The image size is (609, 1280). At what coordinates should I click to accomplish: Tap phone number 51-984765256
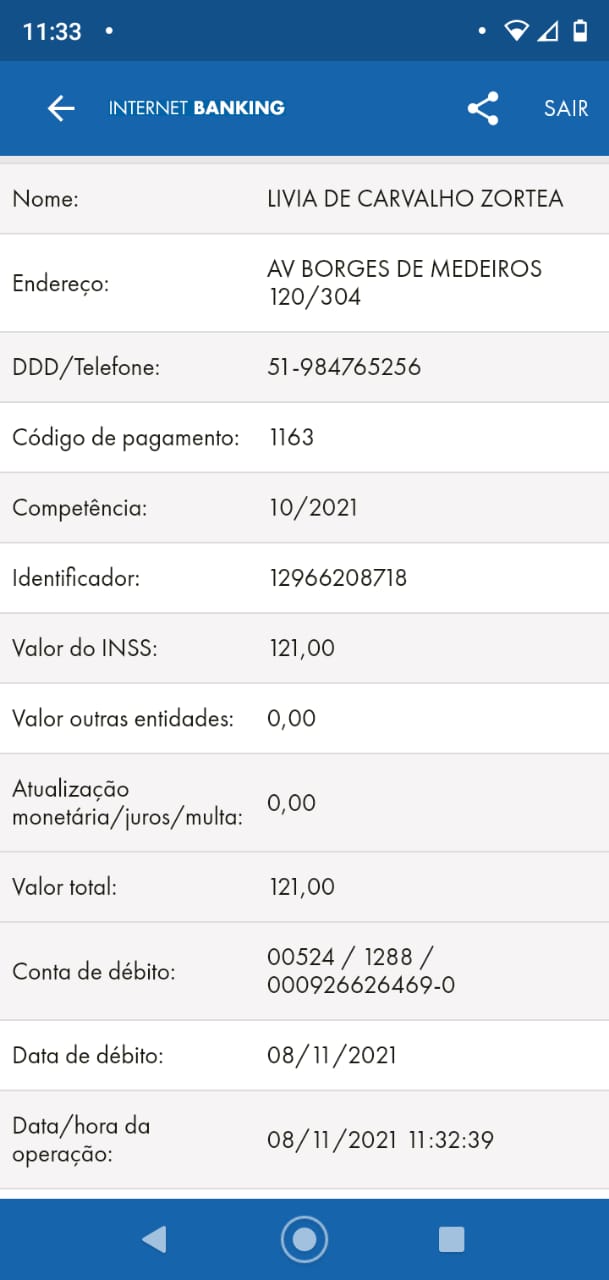(x=344, y=368)
